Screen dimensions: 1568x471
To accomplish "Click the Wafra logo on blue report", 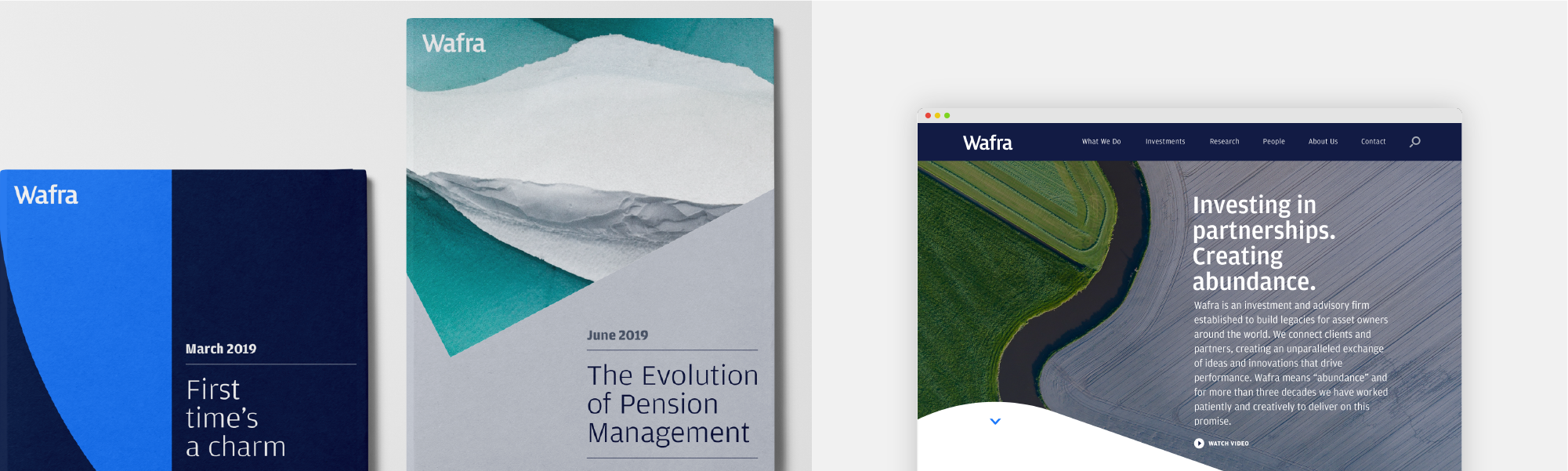I will (x=46, y=195).
